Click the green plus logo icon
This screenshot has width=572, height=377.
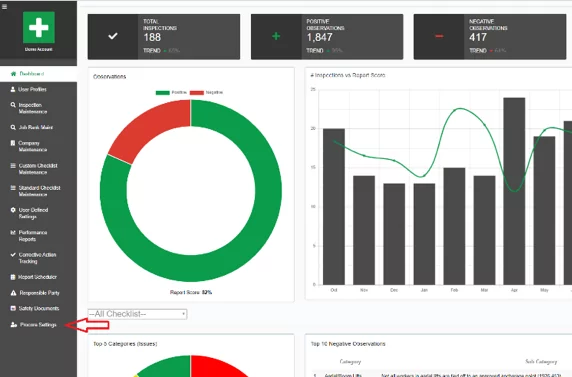coord(39,27)
